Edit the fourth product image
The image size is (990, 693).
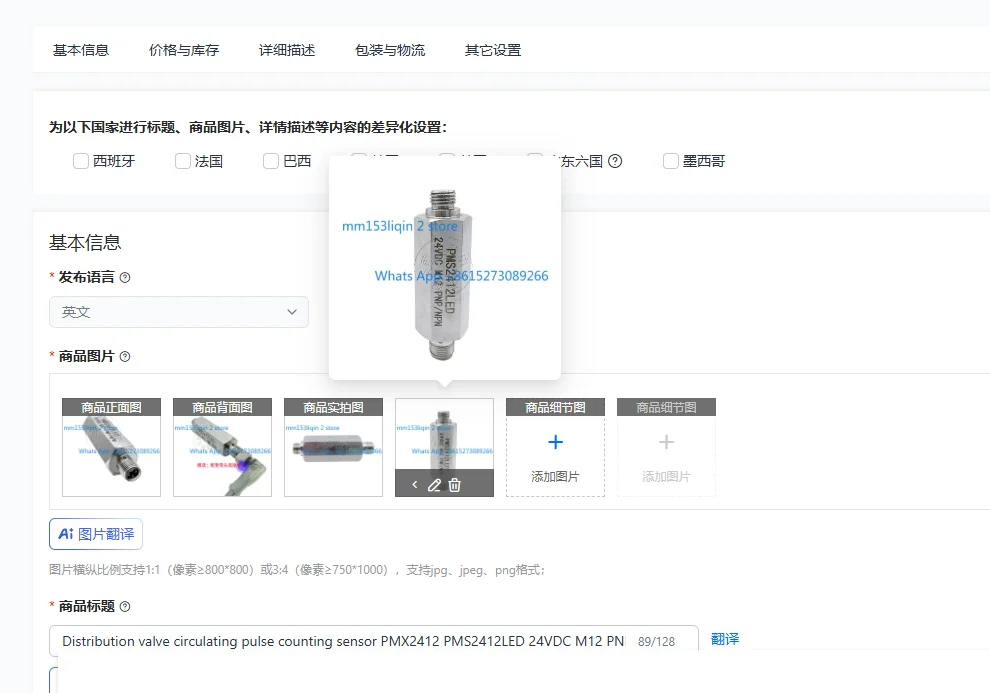(434, 485)
